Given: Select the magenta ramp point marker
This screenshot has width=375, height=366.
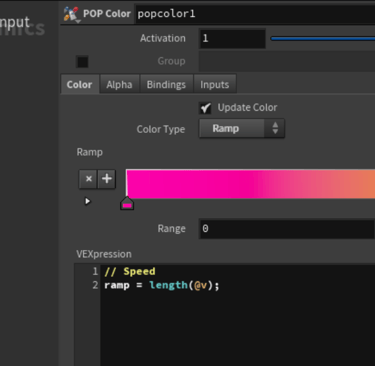Looking at the screenshot, I should 127,203.
